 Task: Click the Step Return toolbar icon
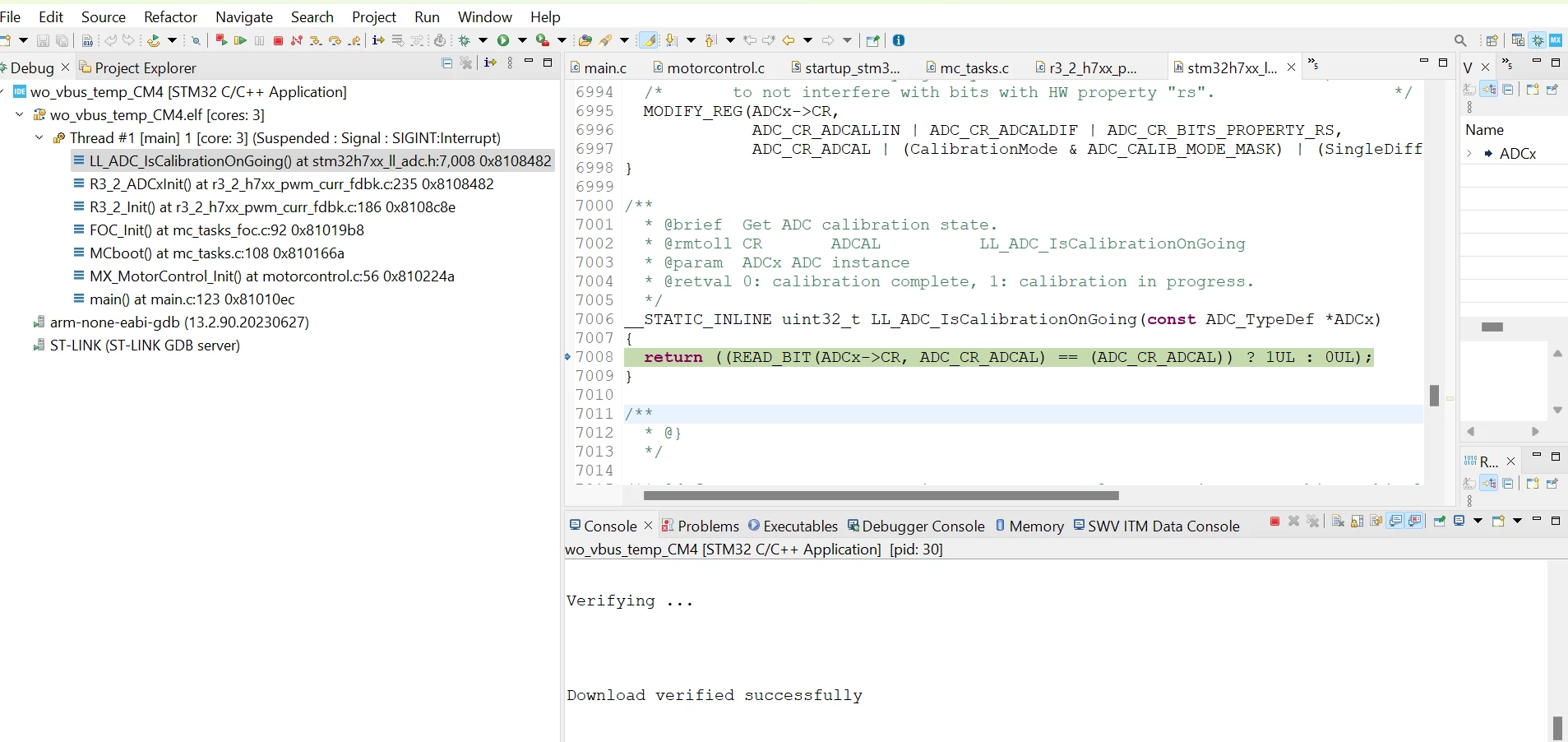click(354, 40)
